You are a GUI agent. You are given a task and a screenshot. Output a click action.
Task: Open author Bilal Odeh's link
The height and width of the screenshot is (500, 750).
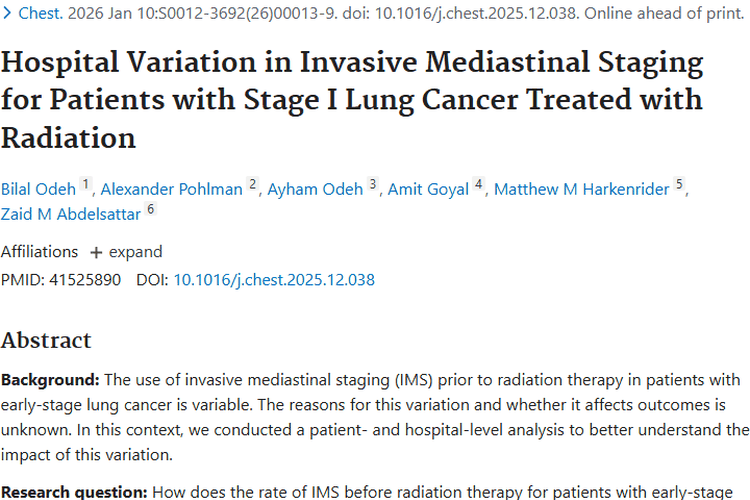coord(38,189)
